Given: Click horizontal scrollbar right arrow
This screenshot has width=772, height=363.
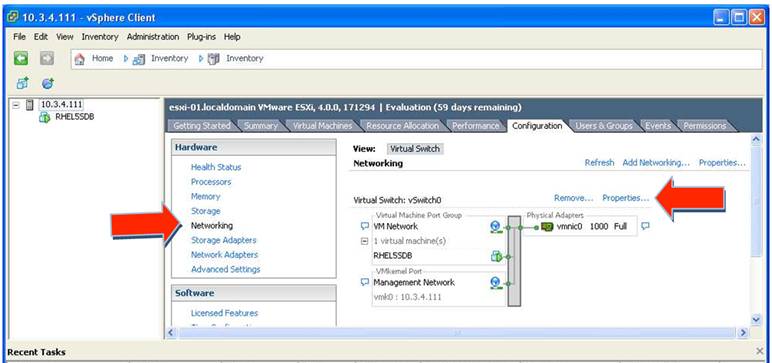Looking at the screenshot, I should click(743, 332).
